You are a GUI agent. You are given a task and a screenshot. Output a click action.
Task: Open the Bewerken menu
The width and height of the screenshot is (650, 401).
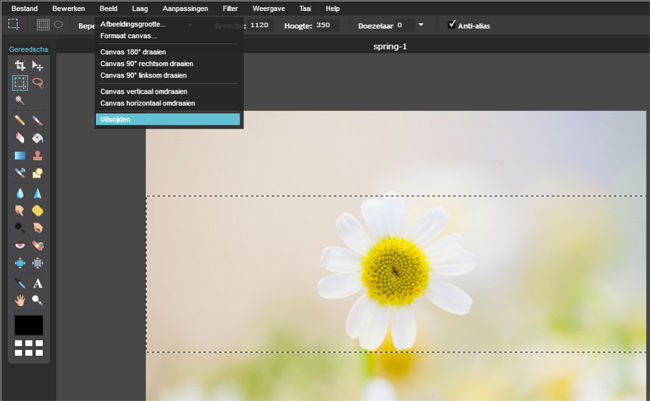68,8
